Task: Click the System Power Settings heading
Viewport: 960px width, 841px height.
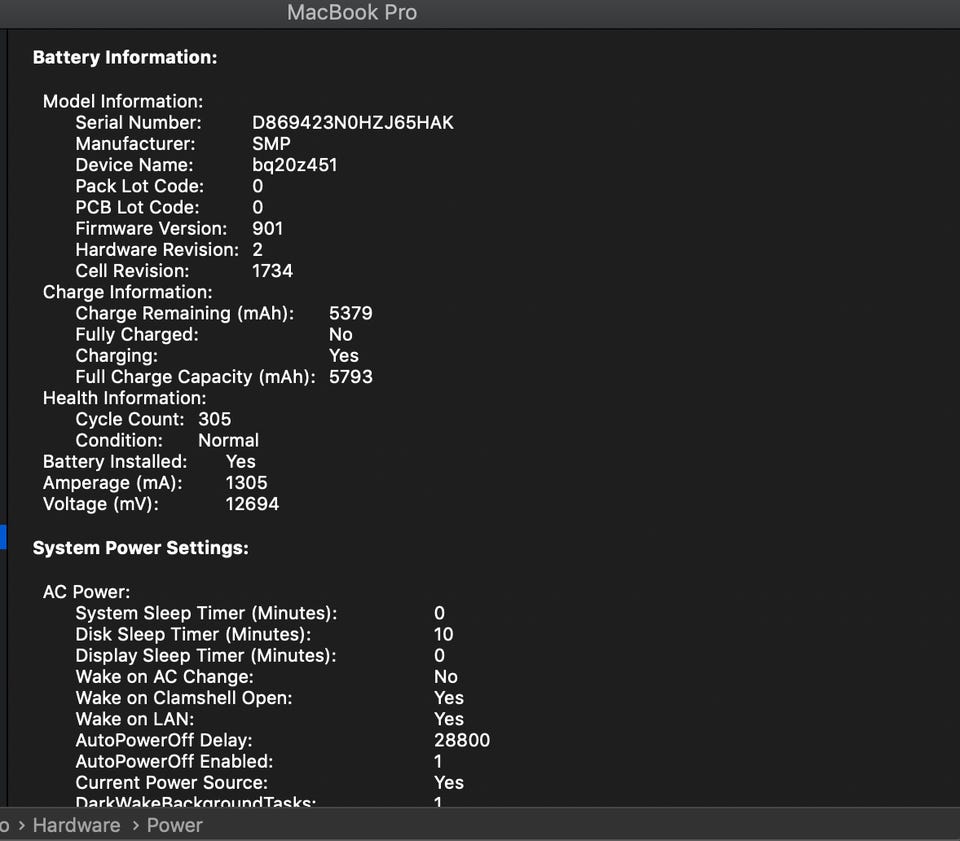Action: coord(141,548)
